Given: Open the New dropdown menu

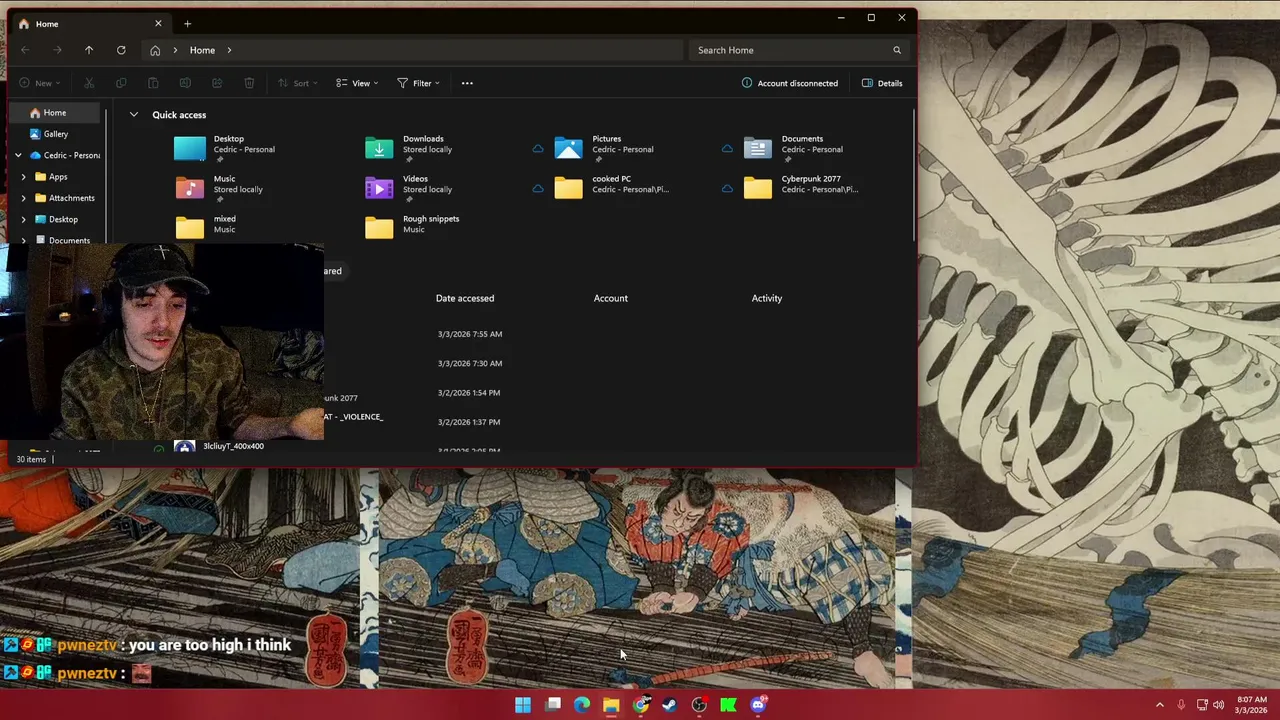Looking at the screenshot, I should 40,83.
